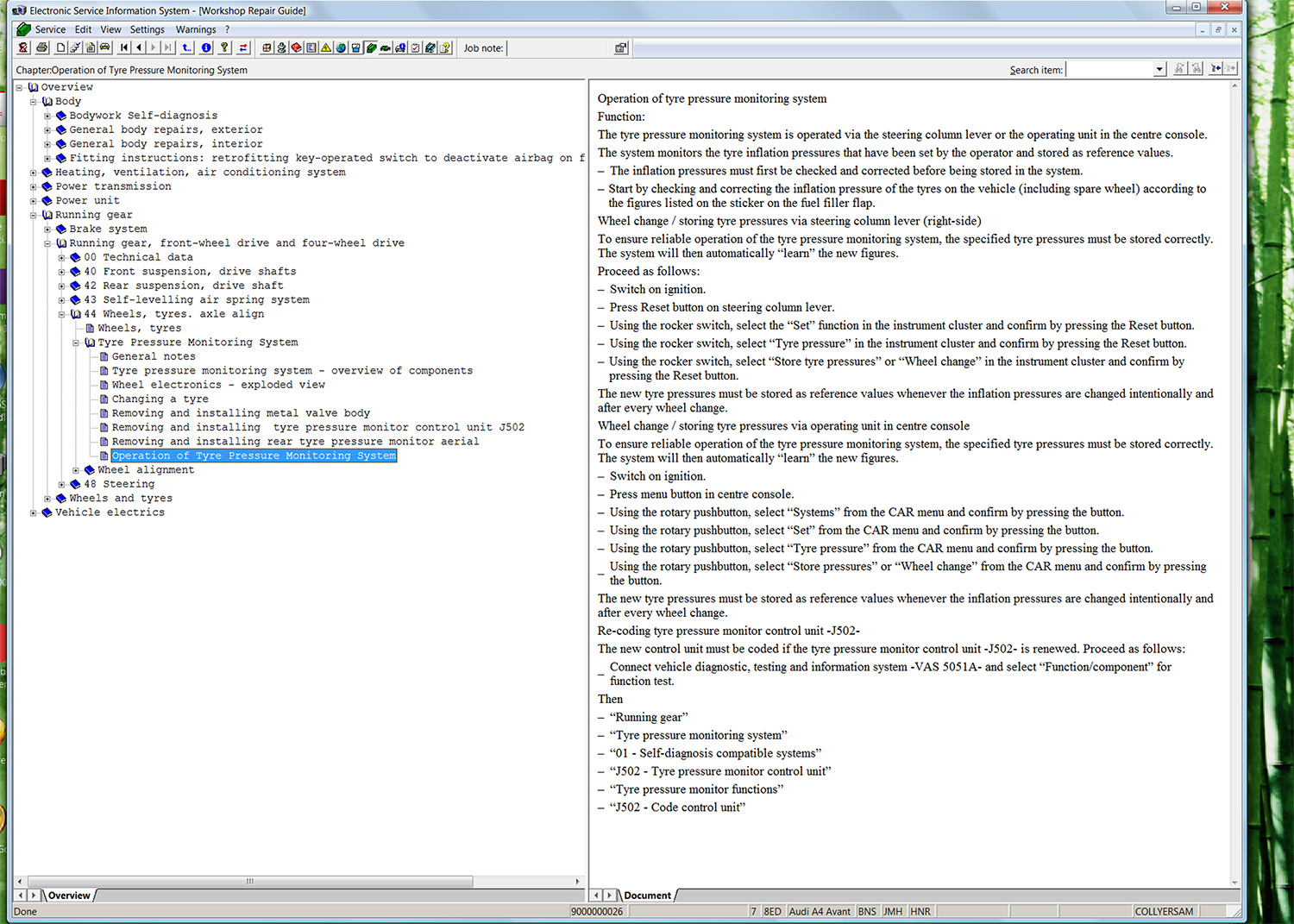Expand the Vehicle electrics tree node
1294x924 pixels.
point(34,513)
